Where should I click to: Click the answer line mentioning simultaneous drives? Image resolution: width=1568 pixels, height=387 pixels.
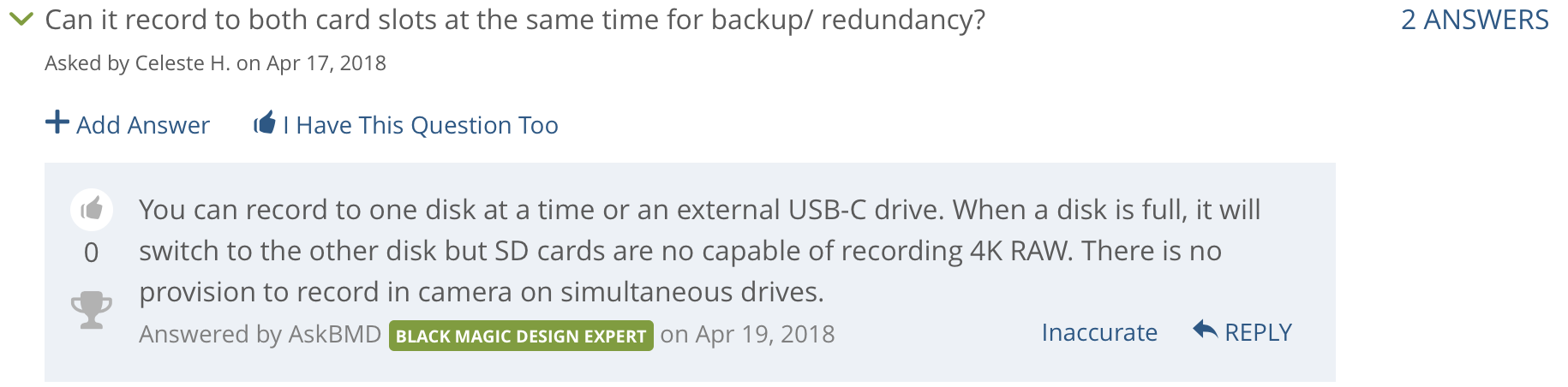(x=482, y=293)
